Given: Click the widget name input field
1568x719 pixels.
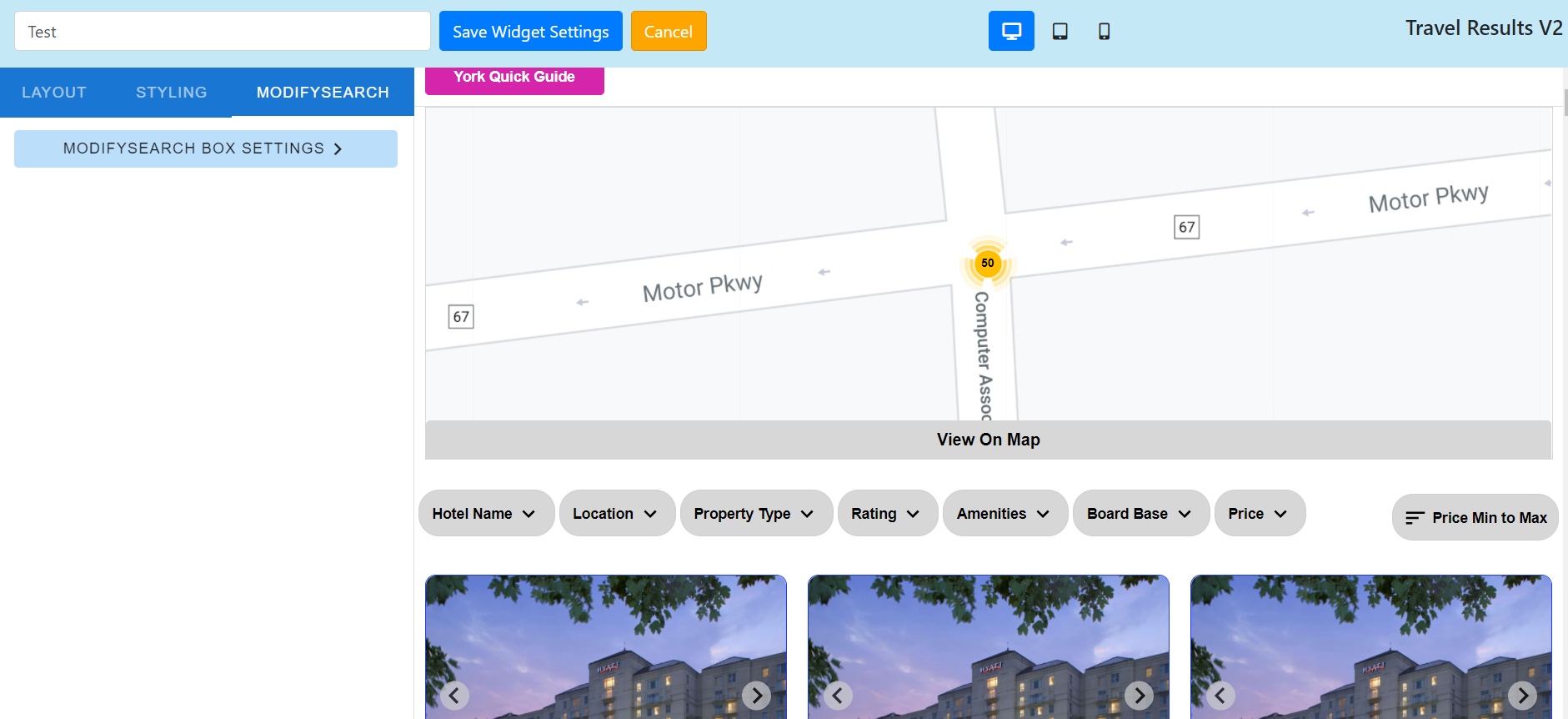Looking at the screenshot, I should pos(223,31).
